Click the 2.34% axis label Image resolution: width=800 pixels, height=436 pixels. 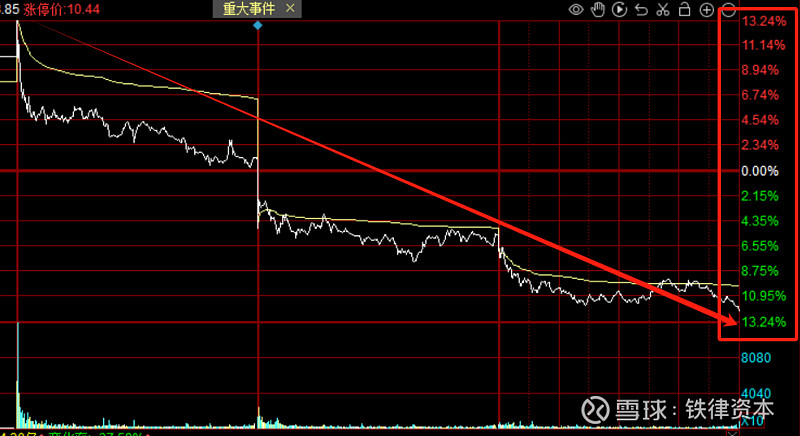click(x=760, y=145)
